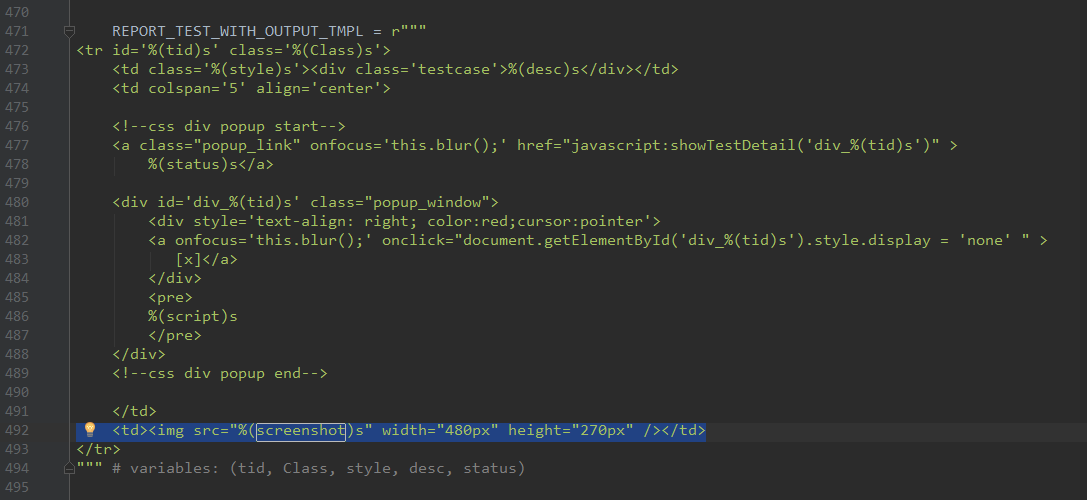Click the "css div popup start" comment

[229, 126]
